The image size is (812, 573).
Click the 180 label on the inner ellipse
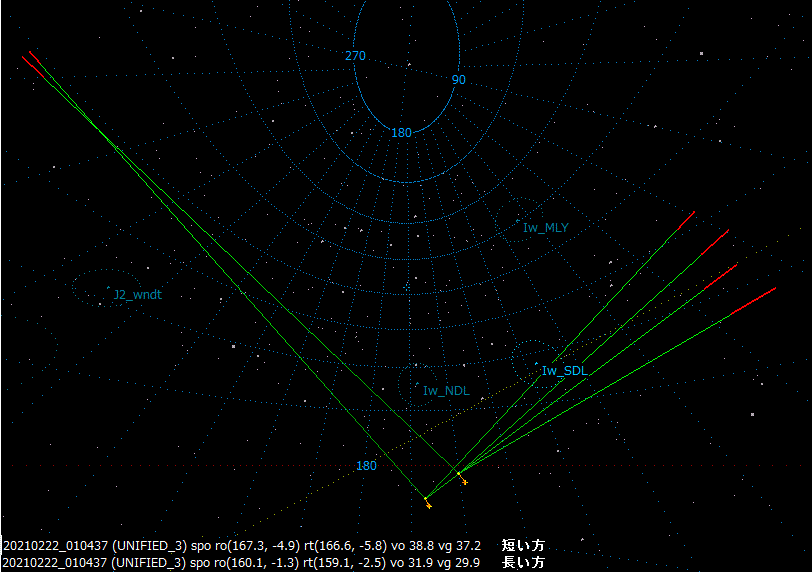[x=401, y=133]
